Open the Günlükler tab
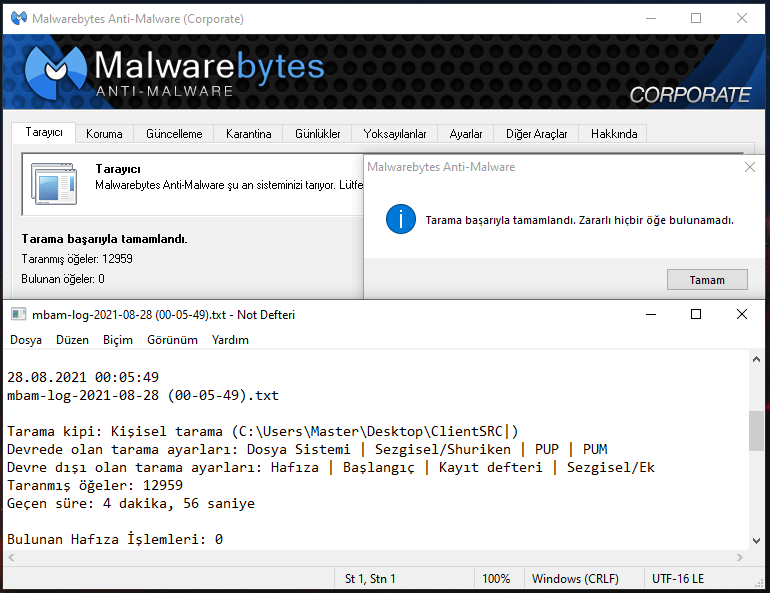This screenshot has height=593, width=770. pyautogui.click(x=317, y=134)
